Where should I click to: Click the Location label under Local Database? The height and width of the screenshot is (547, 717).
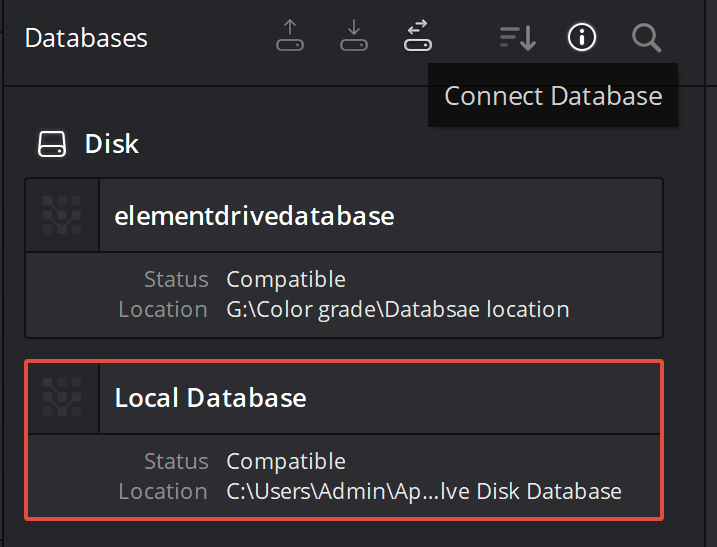pos(163,491)
